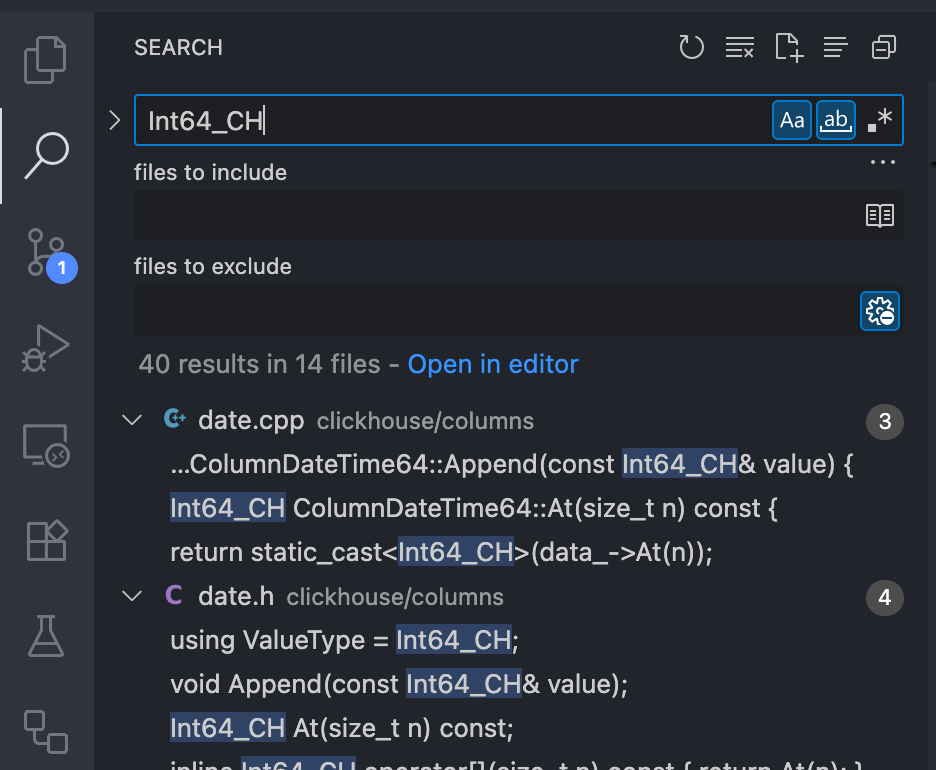Select the using ValueType = Int64_CH match
Screen dimensions: 936x770
(344, 640)
